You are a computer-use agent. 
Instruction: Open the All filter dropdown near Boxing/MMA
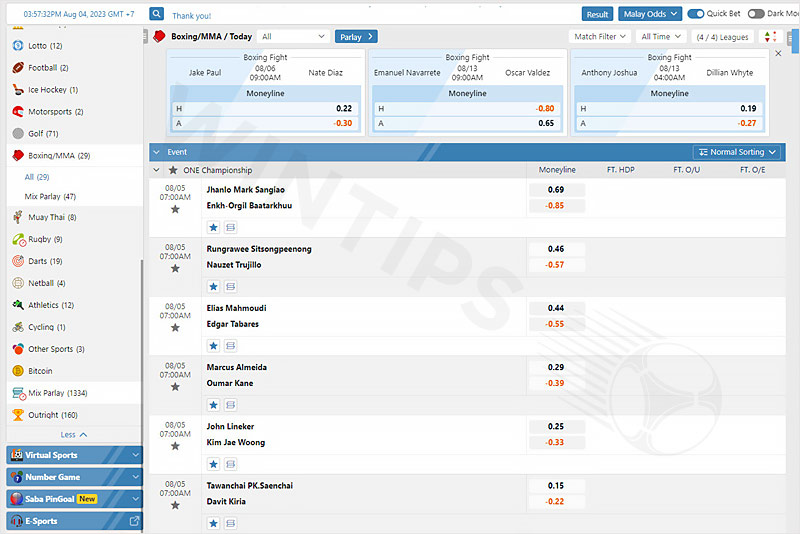click(293, 36)
